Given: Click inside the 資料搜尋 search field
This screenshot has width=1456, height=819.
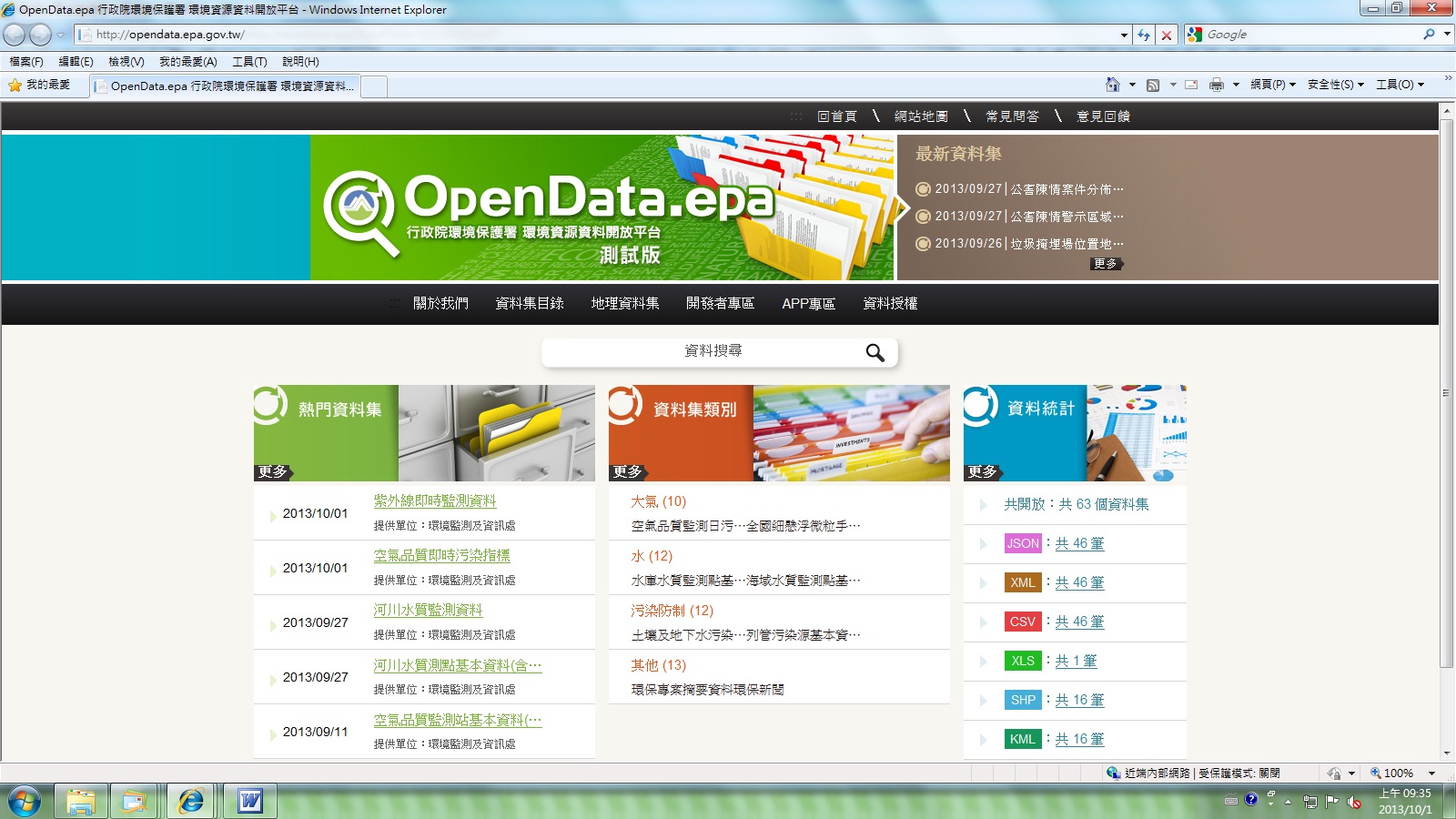Looking at the screenshot, I should pyautogui.click(x=713, y=351).
